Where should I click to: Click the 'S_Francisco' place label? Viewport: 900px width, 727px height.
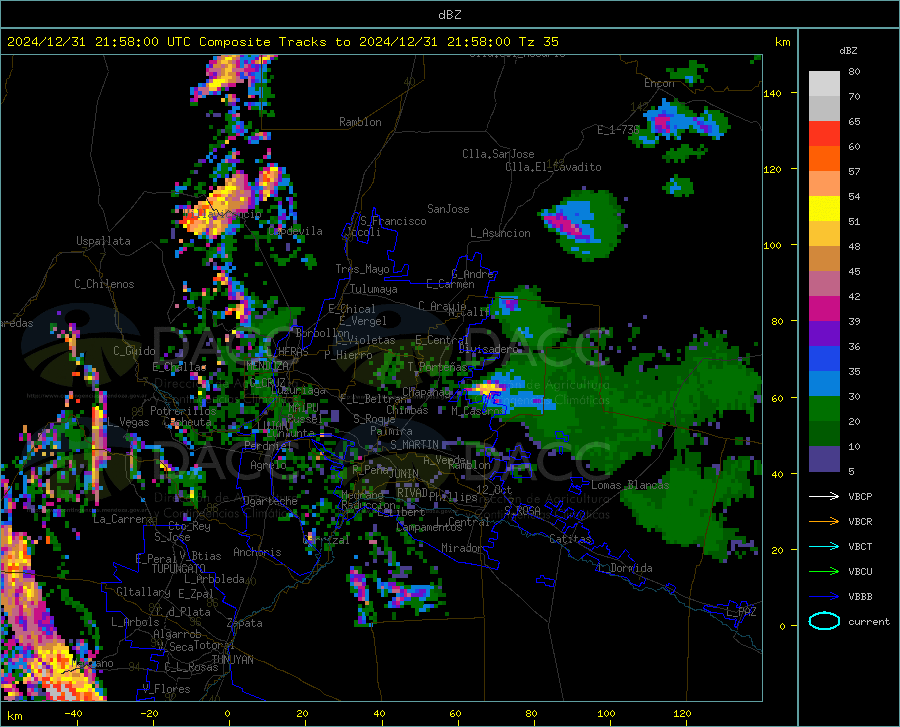393,221
